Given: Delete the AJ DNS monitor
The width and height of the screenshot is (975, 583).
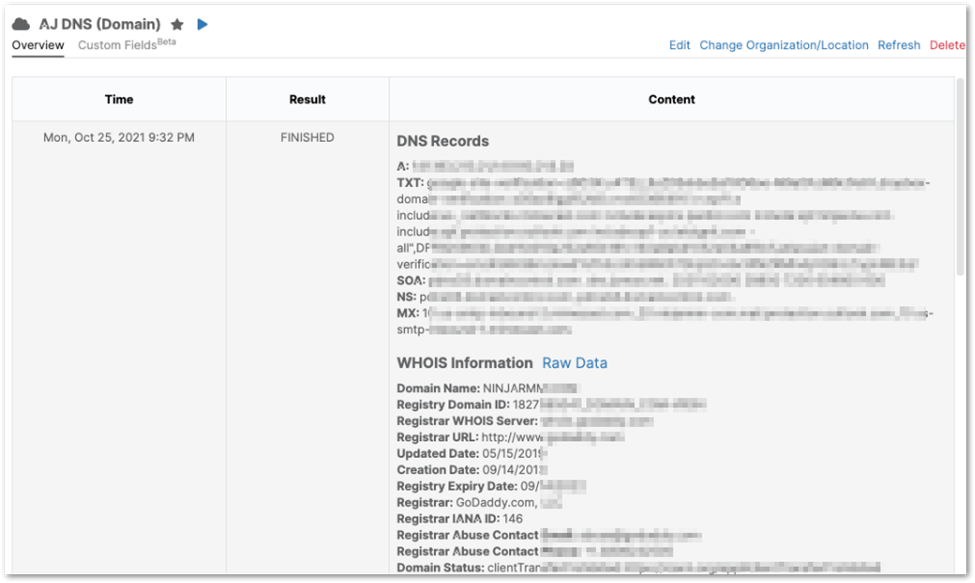Looking at the screenshot, I should point(947,45).
